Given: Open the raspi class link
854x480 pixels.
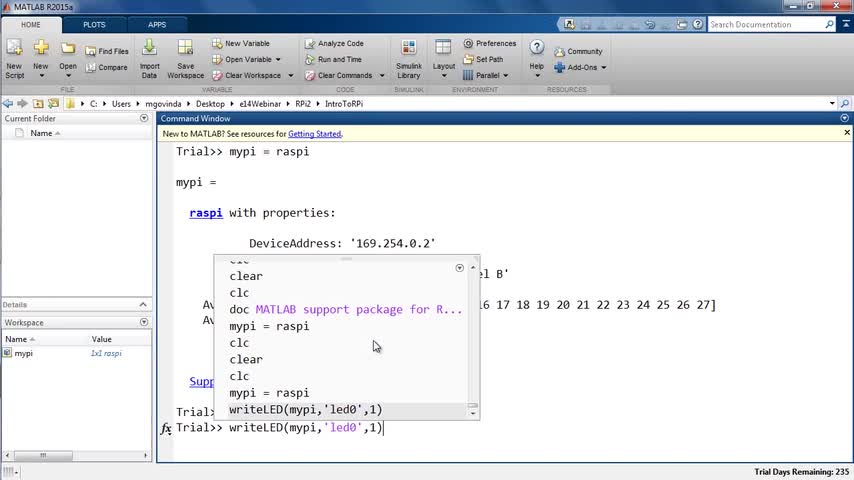Looking at the screenshot, I should (x=206, y=213).
